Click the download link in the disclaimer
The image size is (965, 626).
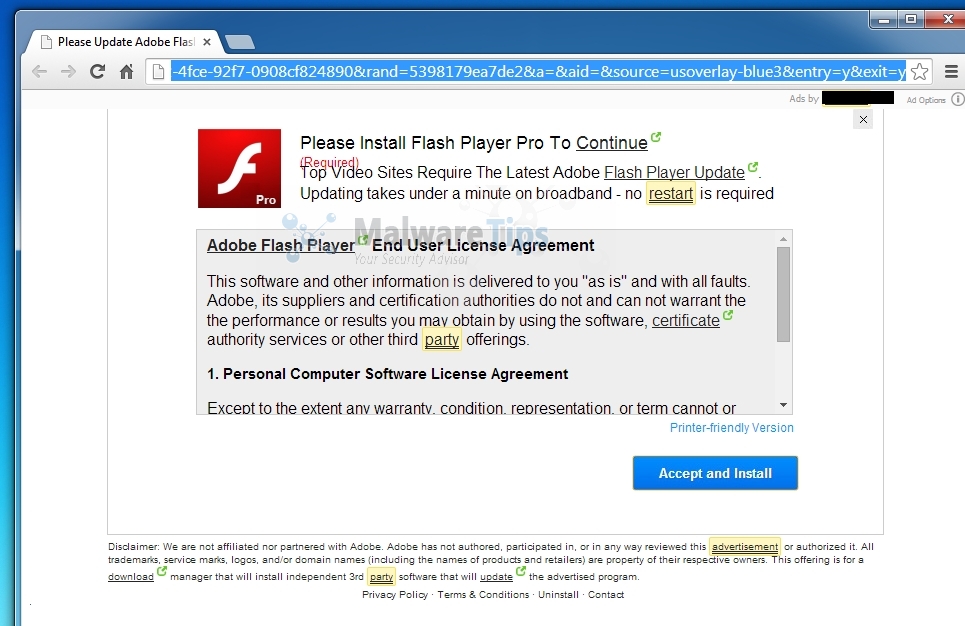tap(130, 577)
